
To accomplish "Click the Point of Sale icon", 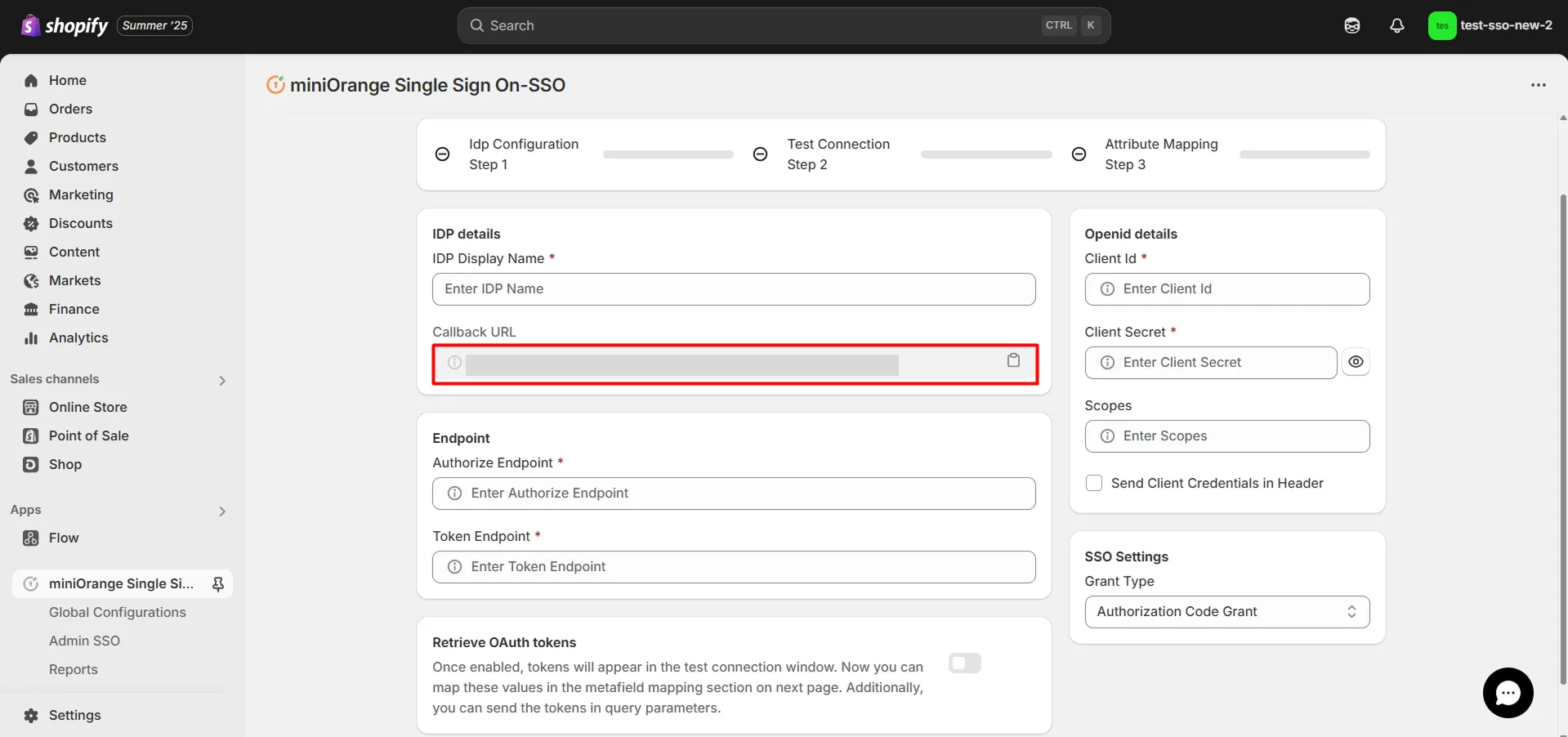I will point(31,435).
